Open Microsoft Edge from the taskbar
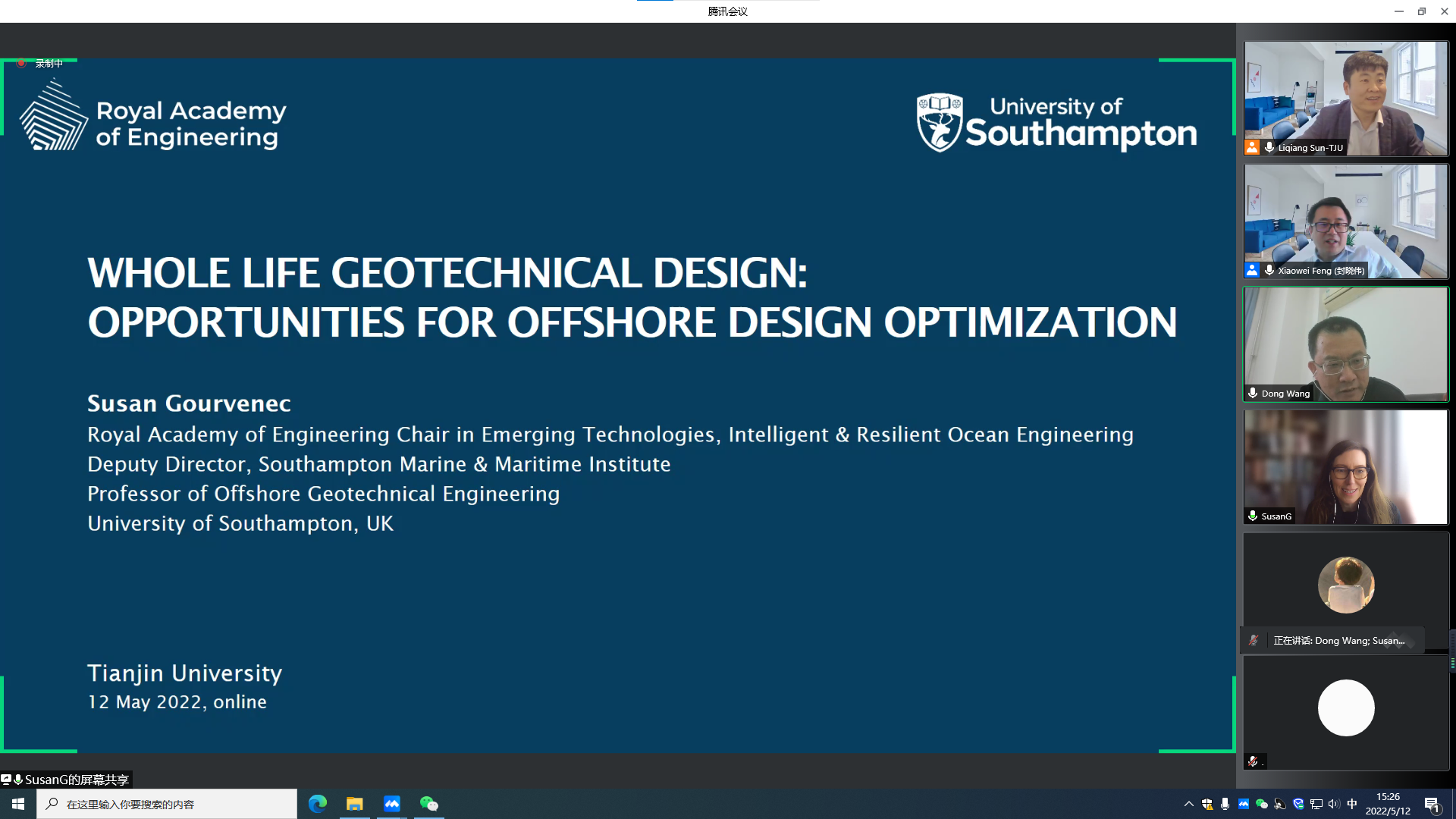 coord(318,804)
